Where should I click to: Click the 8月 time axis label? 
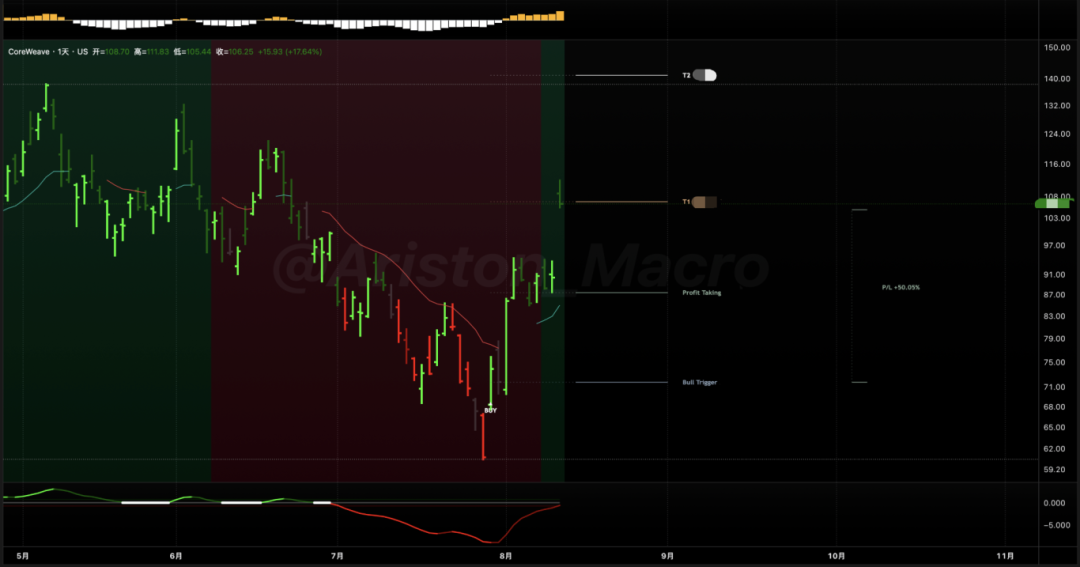click(x=506, y=556)
